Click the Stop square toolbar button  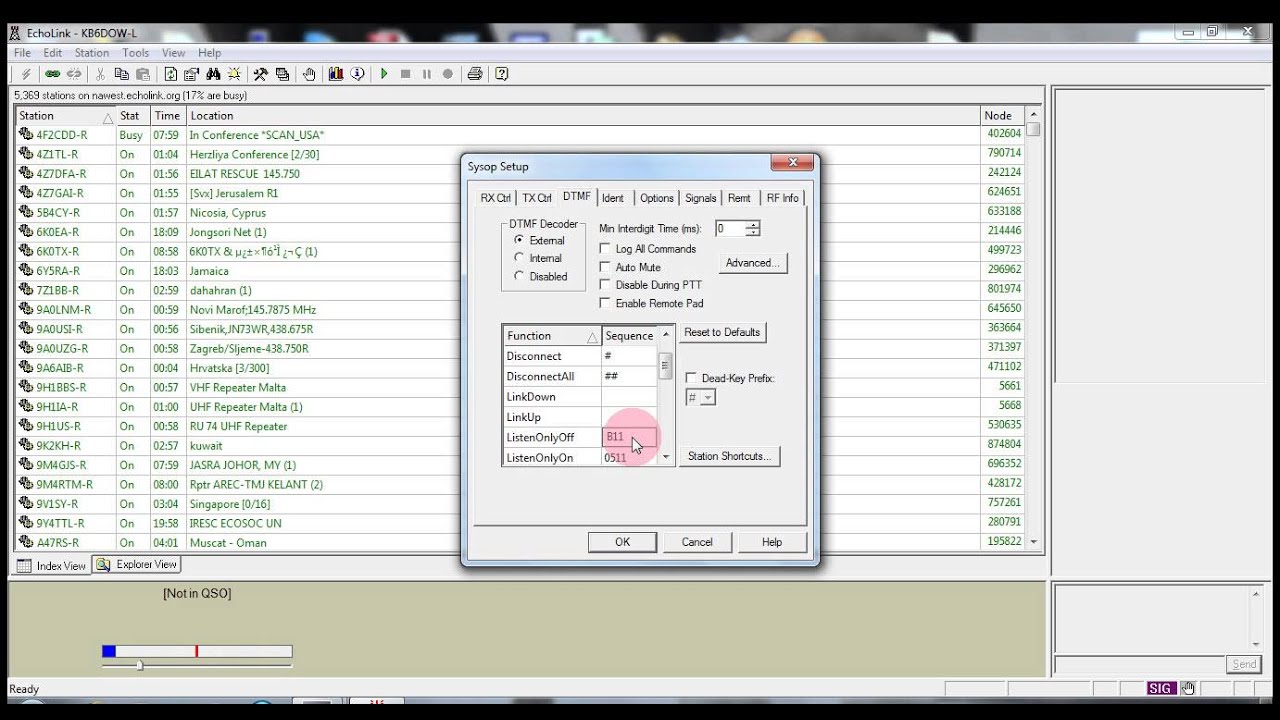pos(405,74)
